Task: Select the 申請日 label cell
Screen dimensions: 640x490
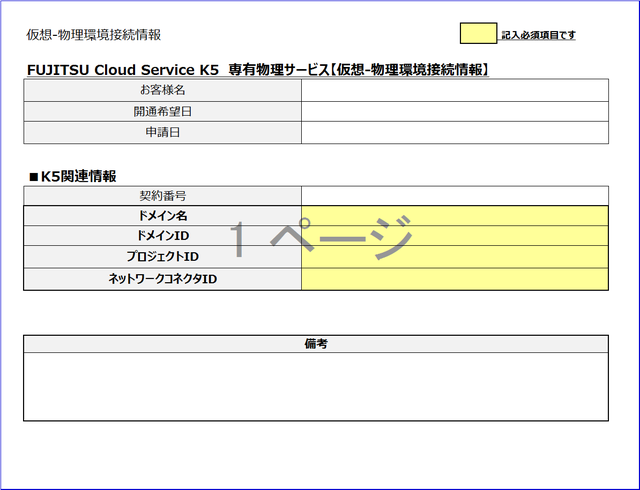Action: (x=162, y=133)
